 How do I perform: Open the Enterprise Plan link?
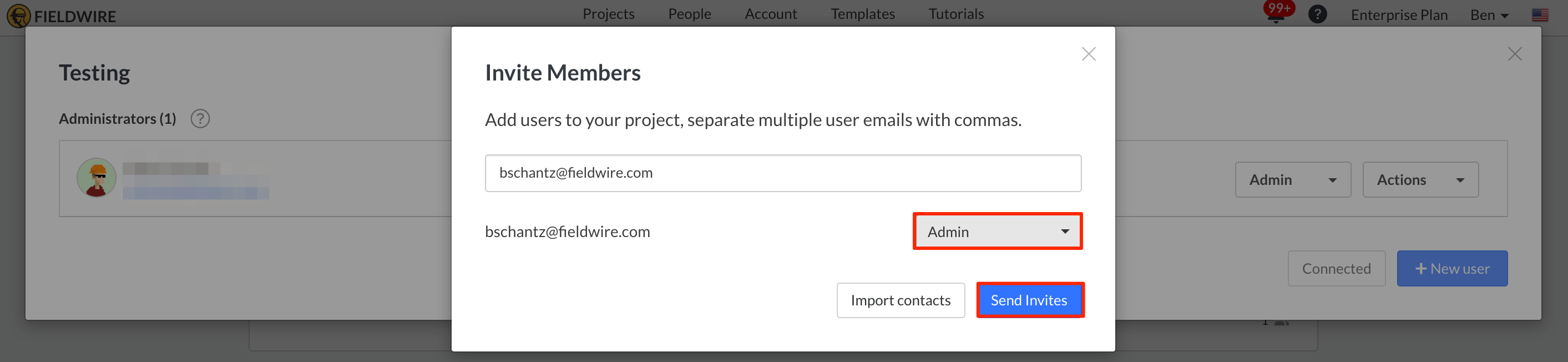tap(1398, 14)
